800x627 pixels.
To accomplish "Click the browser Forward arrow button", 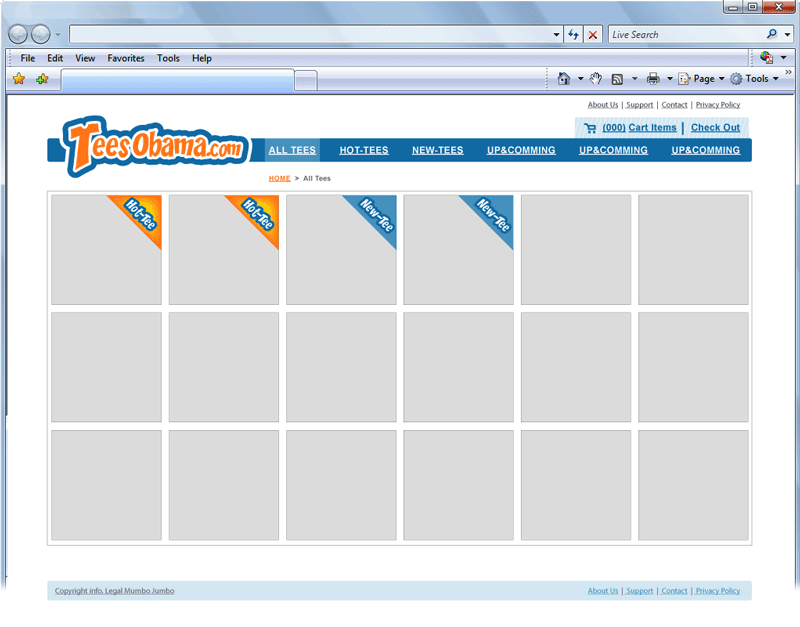I will click(x=41, y=35).
